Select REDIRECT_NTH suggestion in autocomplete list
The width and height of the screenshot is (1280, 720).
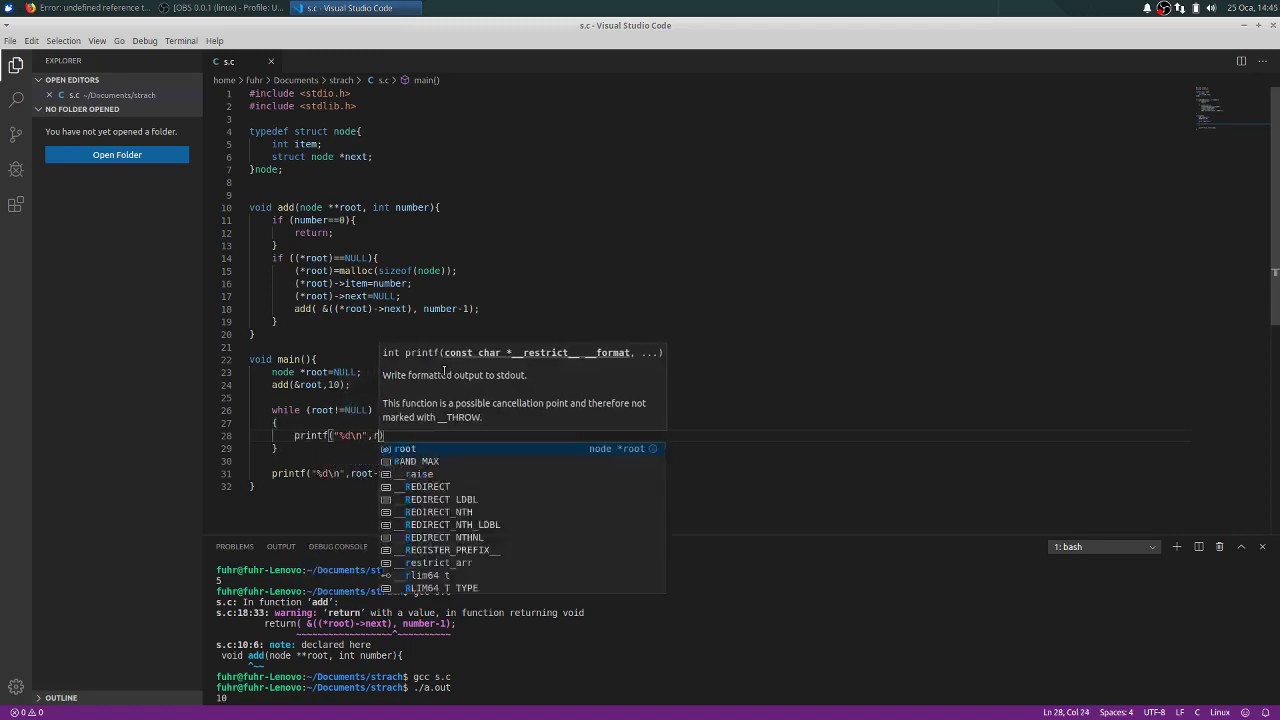tap(438, 512)
